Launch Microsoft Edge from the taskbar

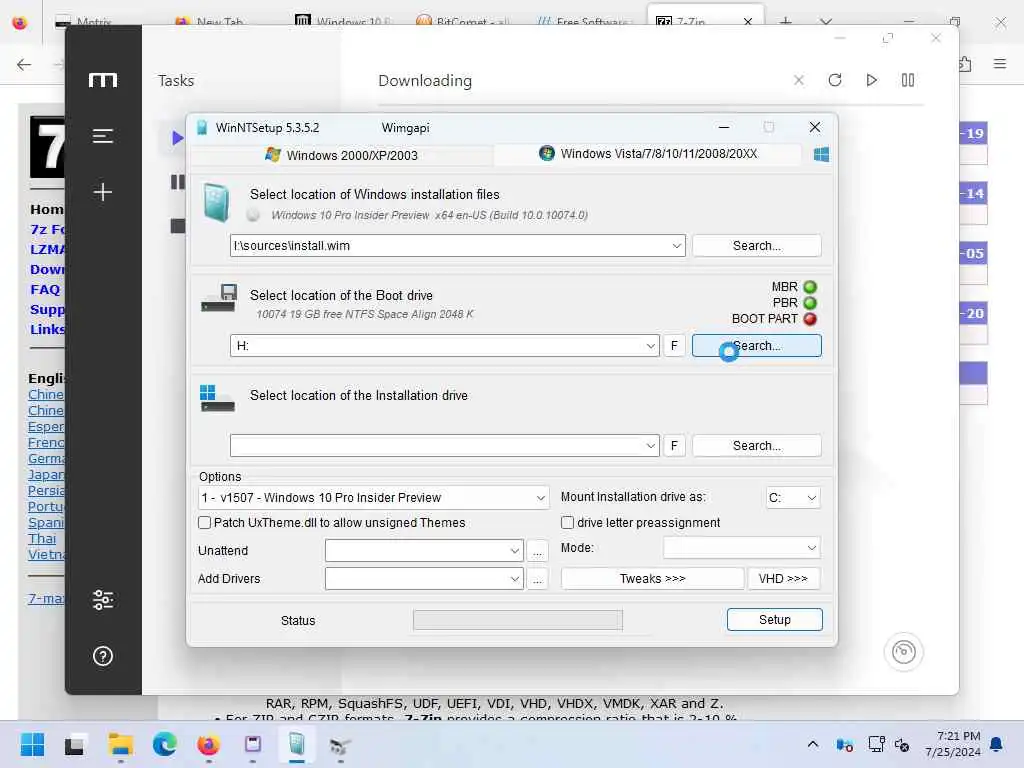click(165, 744)
